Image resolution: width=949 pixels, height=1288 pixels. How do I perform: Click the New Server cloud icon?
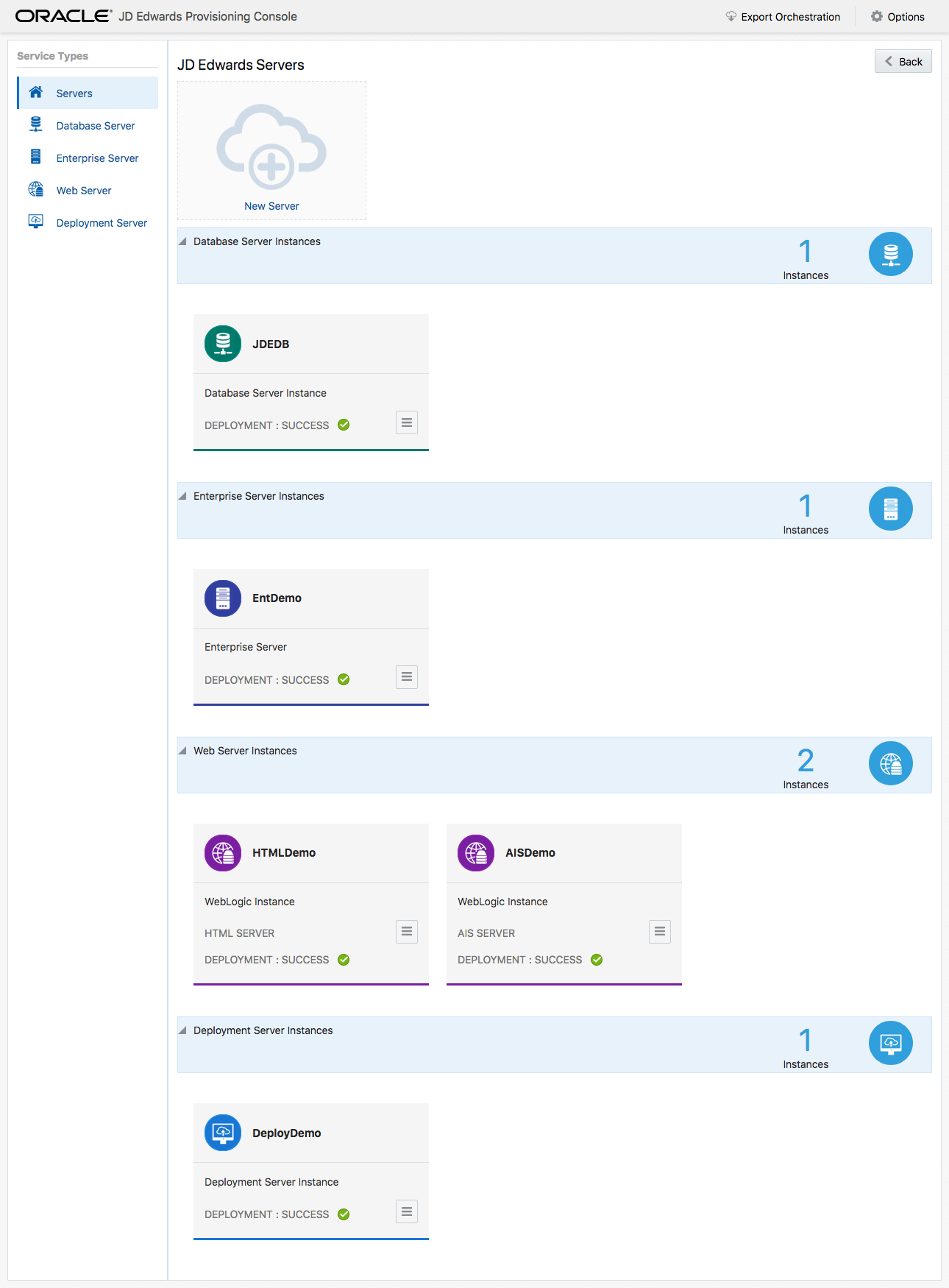pyautogui.click(x=271, y=147)
